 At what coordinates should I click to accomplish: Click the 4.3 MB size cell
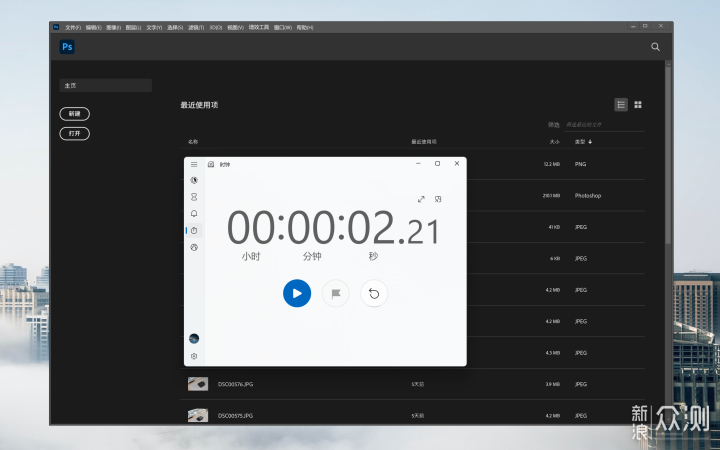552,353
